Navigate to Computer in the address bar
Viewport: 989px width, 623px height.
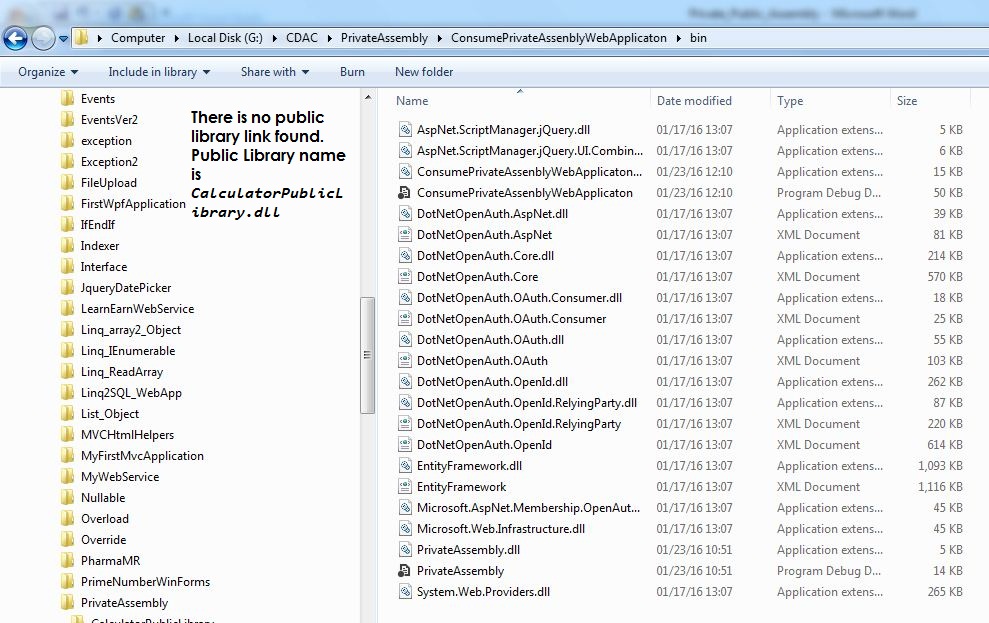click(138, 38)
